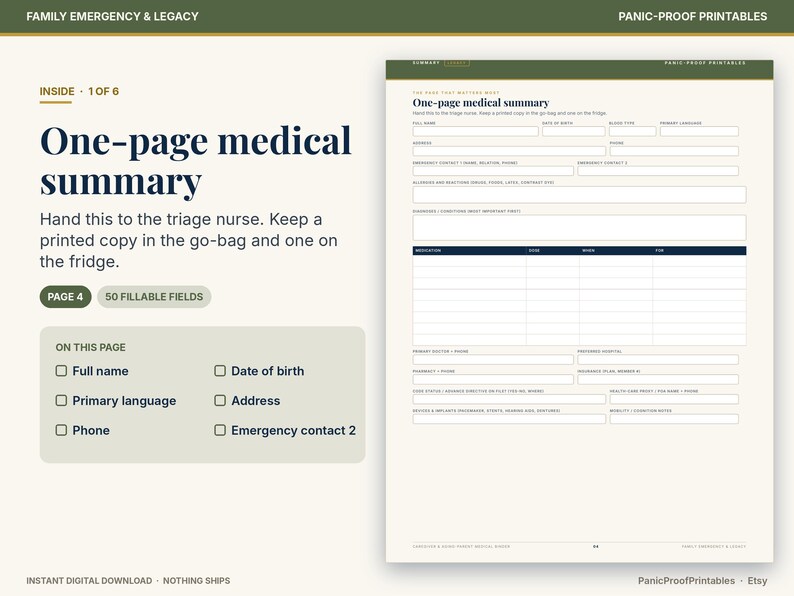Click FAMILY EMERGENCY & LEGACY in top banner
Screen dimensions: 794x596
pos(112,16)
